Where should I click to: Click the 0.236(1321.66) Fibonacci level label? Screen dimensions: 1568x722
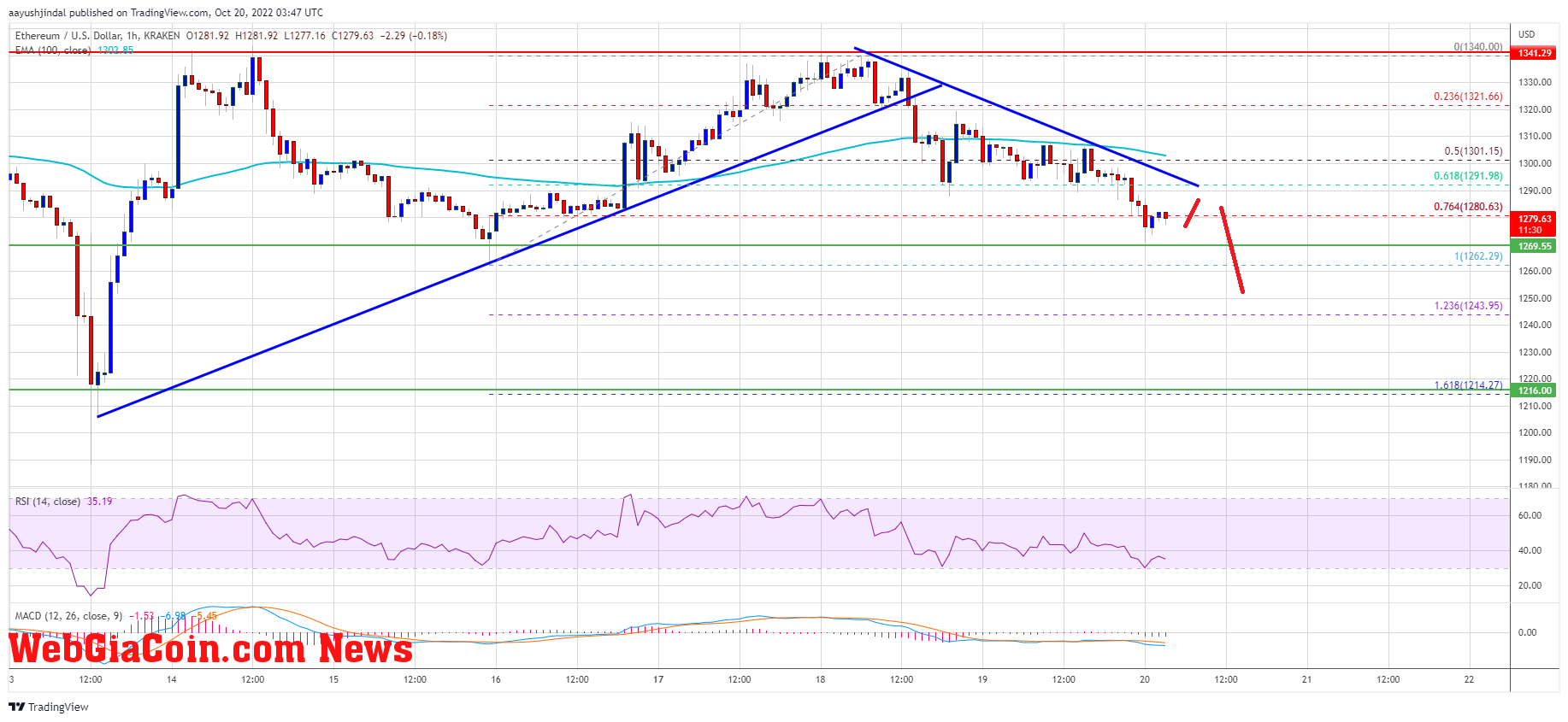coord(1468,97)
